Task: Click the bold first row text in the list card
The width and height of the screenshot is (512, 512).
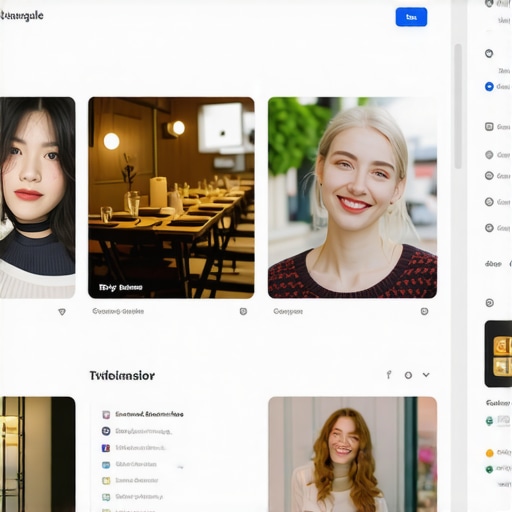Action: (x=149, y=414)
